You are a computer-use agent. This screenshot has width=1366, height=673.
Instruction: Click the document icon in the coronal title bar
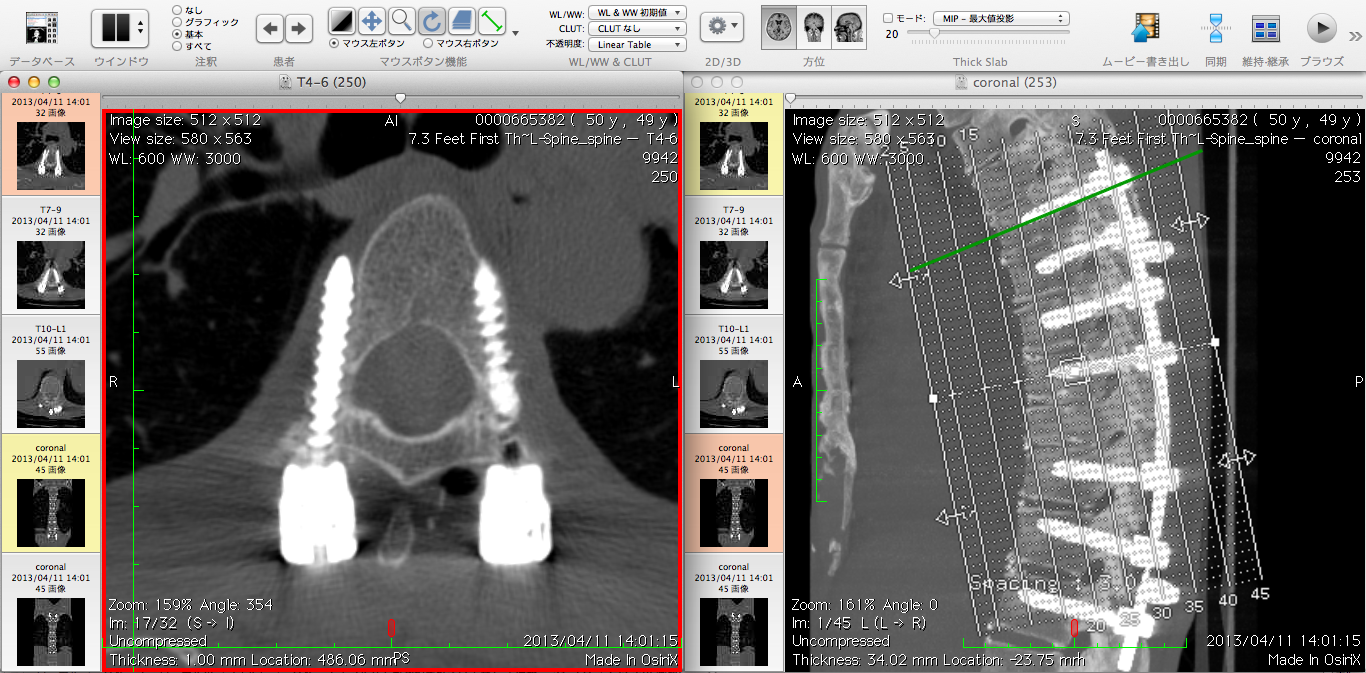(961, 82)
